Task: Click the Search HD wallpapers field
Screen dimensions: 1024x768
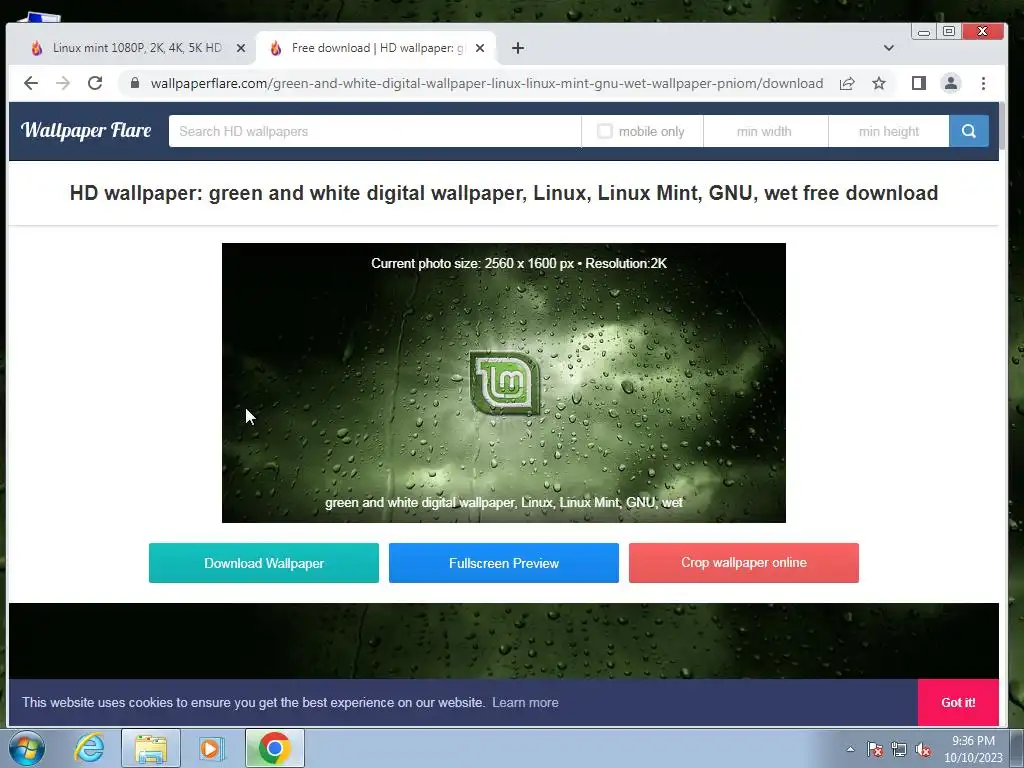Action: coord(375,131)
